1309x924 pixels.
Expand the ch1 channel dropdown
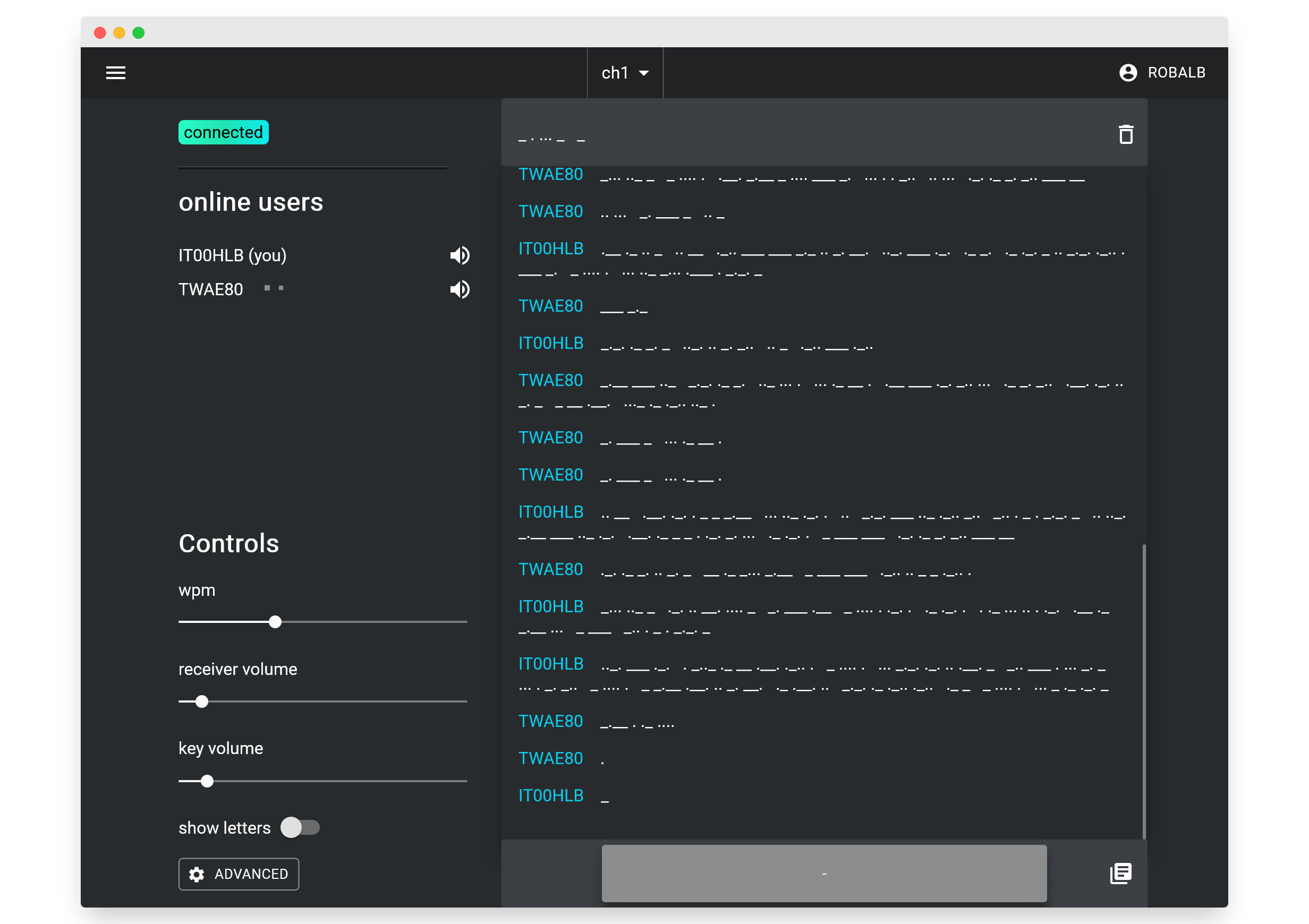[x=616, y=72]
